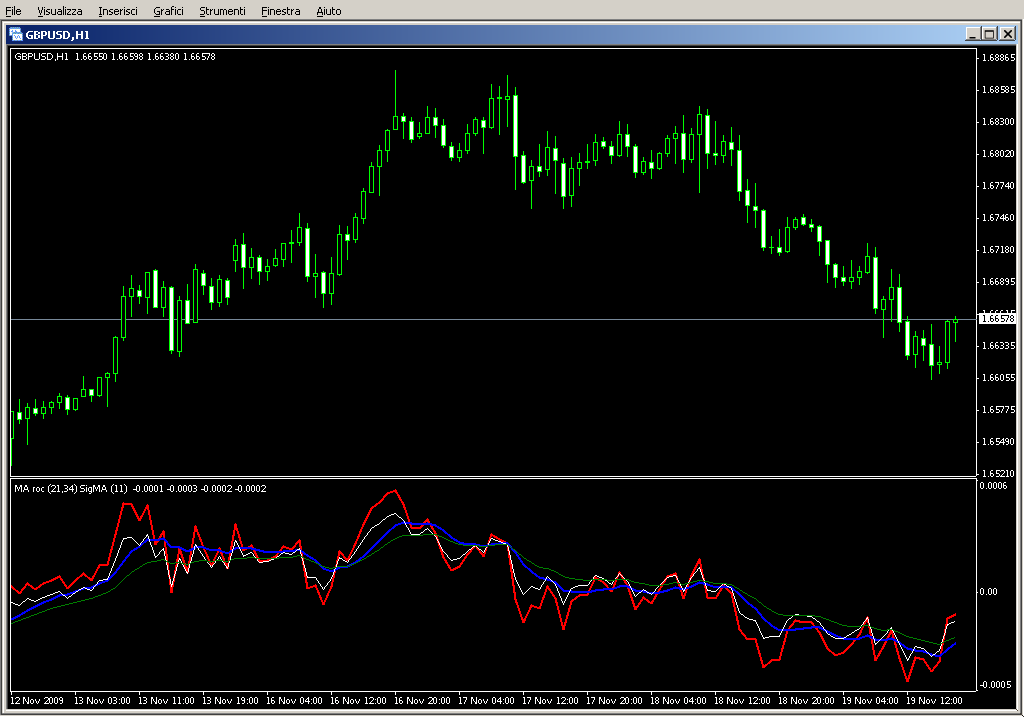Click the 1.67180 price scale label
This screenshot has width=1024, height=717.
(999, 249)
